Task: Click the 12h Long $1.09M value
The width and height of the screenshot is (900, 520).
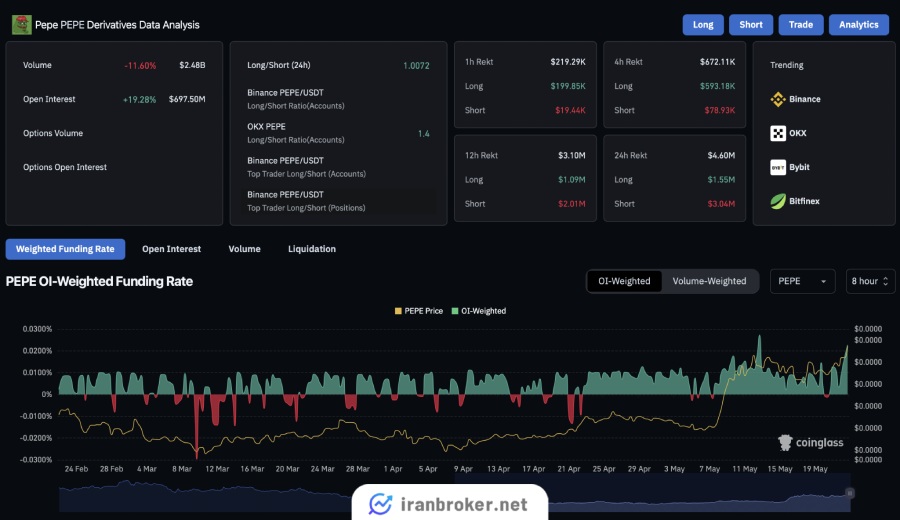Action: coord(572,180)
